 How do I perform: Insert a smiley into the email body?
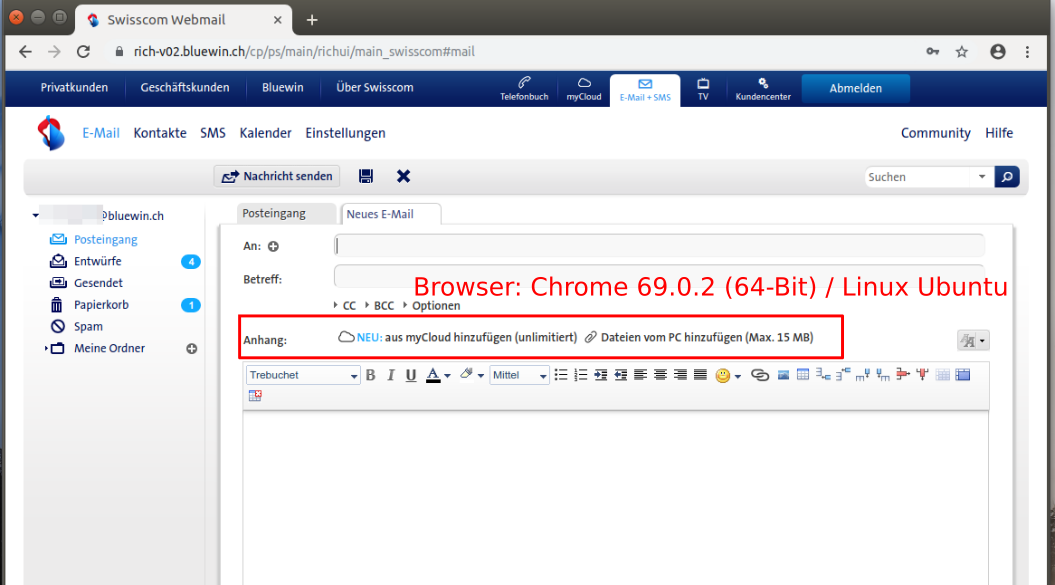(x=723, y=375)
